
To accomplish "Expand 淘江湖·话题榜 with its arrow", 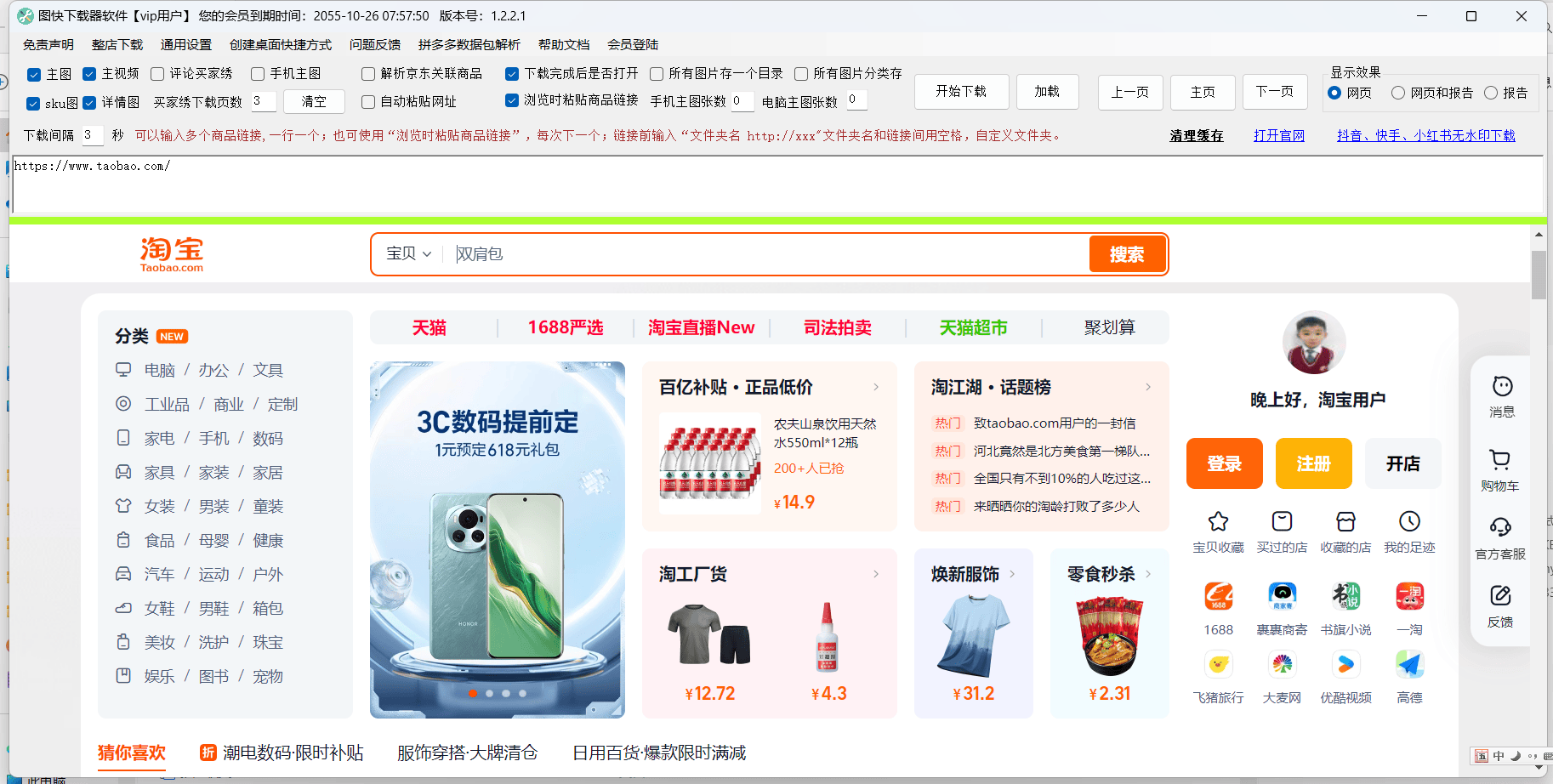I will [1148, 387].
